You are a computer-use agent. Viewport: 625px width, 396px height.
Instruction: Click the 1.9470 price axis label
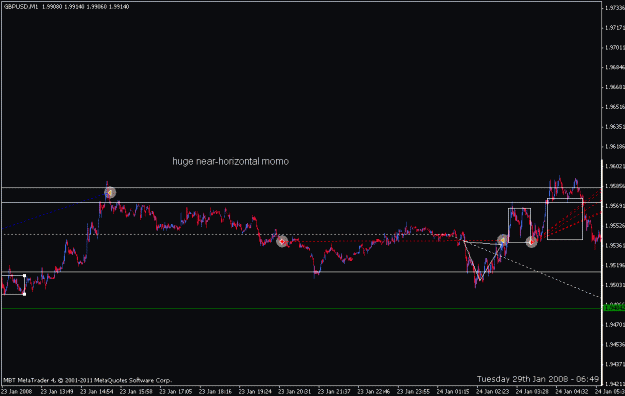[615, 325]
